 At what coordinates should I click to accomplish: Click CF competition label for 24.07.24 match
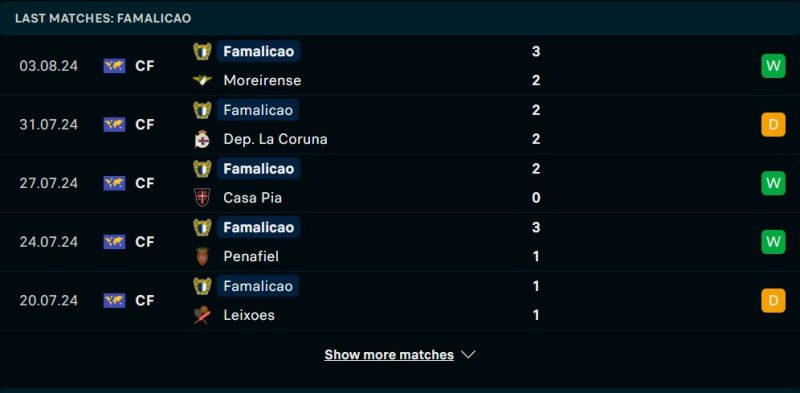click(x=145, y=242)
